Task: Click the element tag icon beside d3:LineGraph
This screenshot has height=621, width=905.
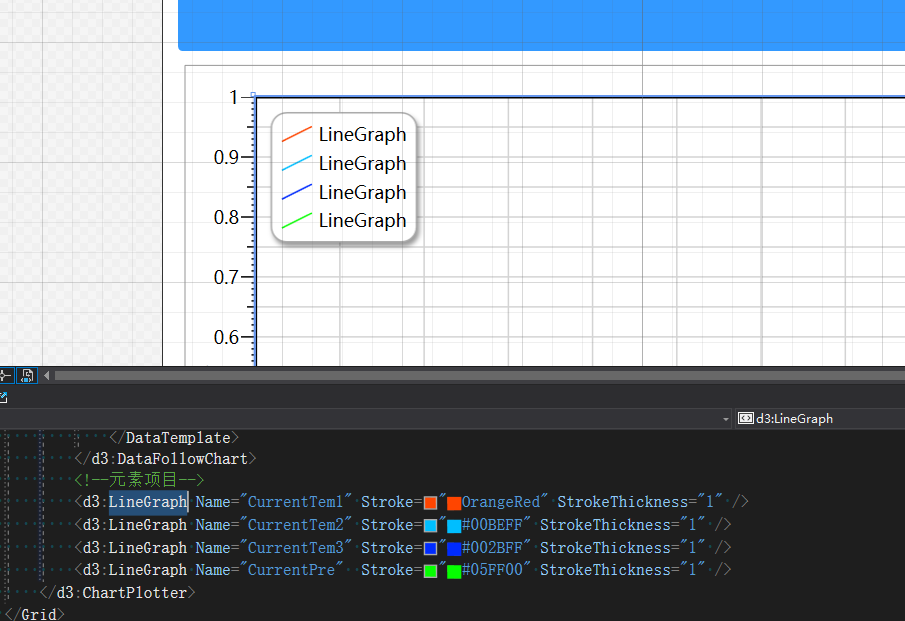Action: click(x=744, y=418)
